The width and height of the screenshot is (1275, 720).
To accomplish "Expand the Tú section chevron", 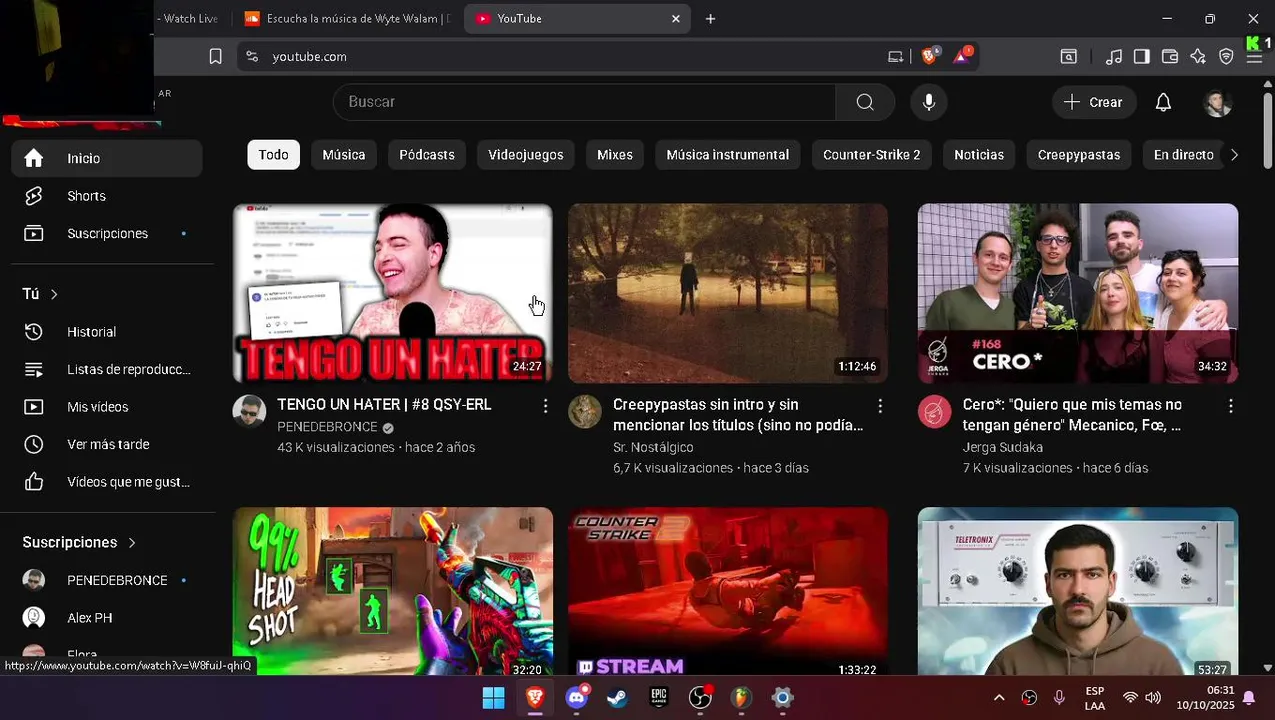I will (54, 294).
